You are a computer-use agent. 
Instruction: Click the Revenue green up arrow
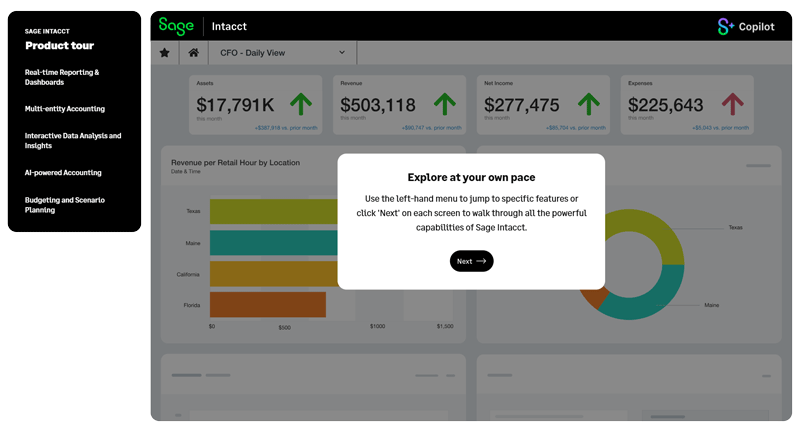pyautogui.click(x=445, y=104)
